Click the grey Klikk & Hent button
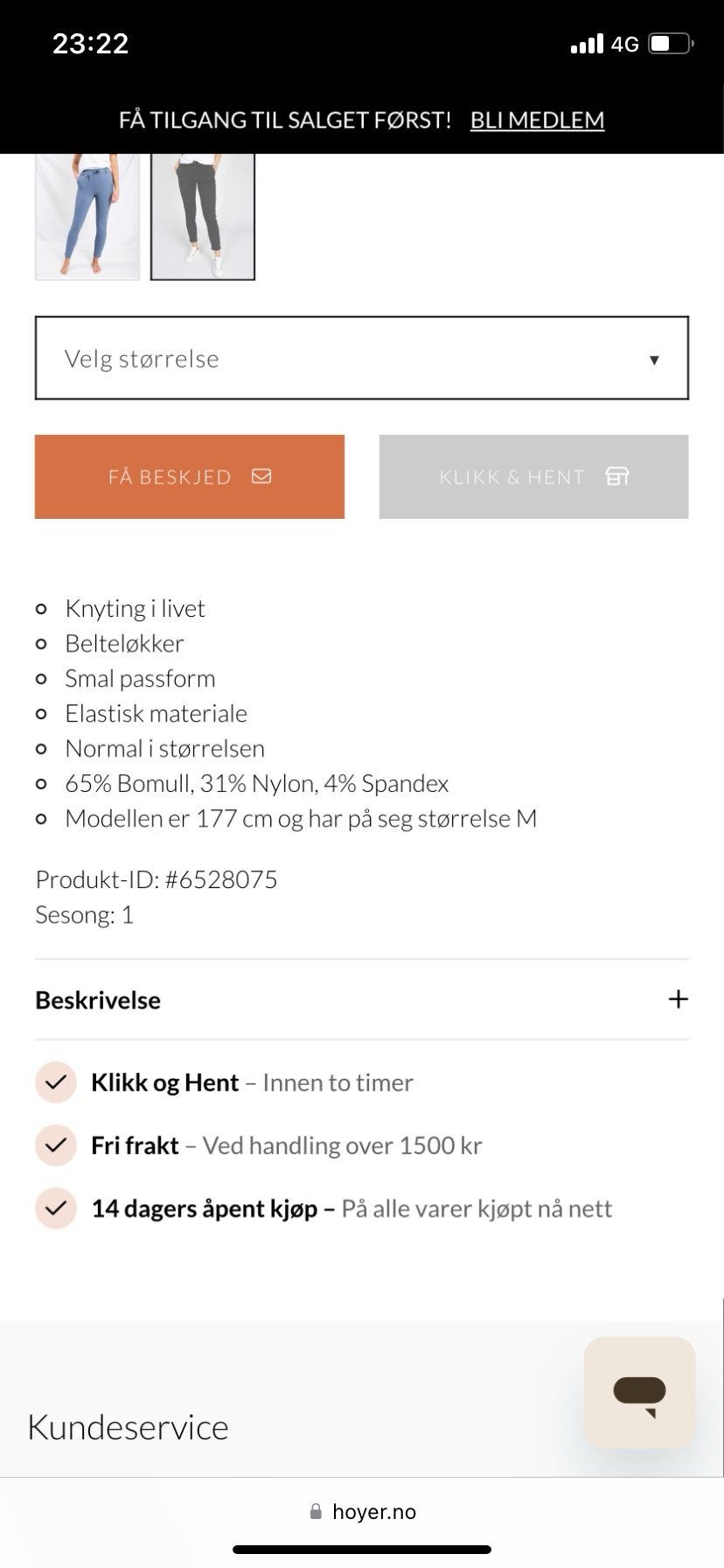 534,477
